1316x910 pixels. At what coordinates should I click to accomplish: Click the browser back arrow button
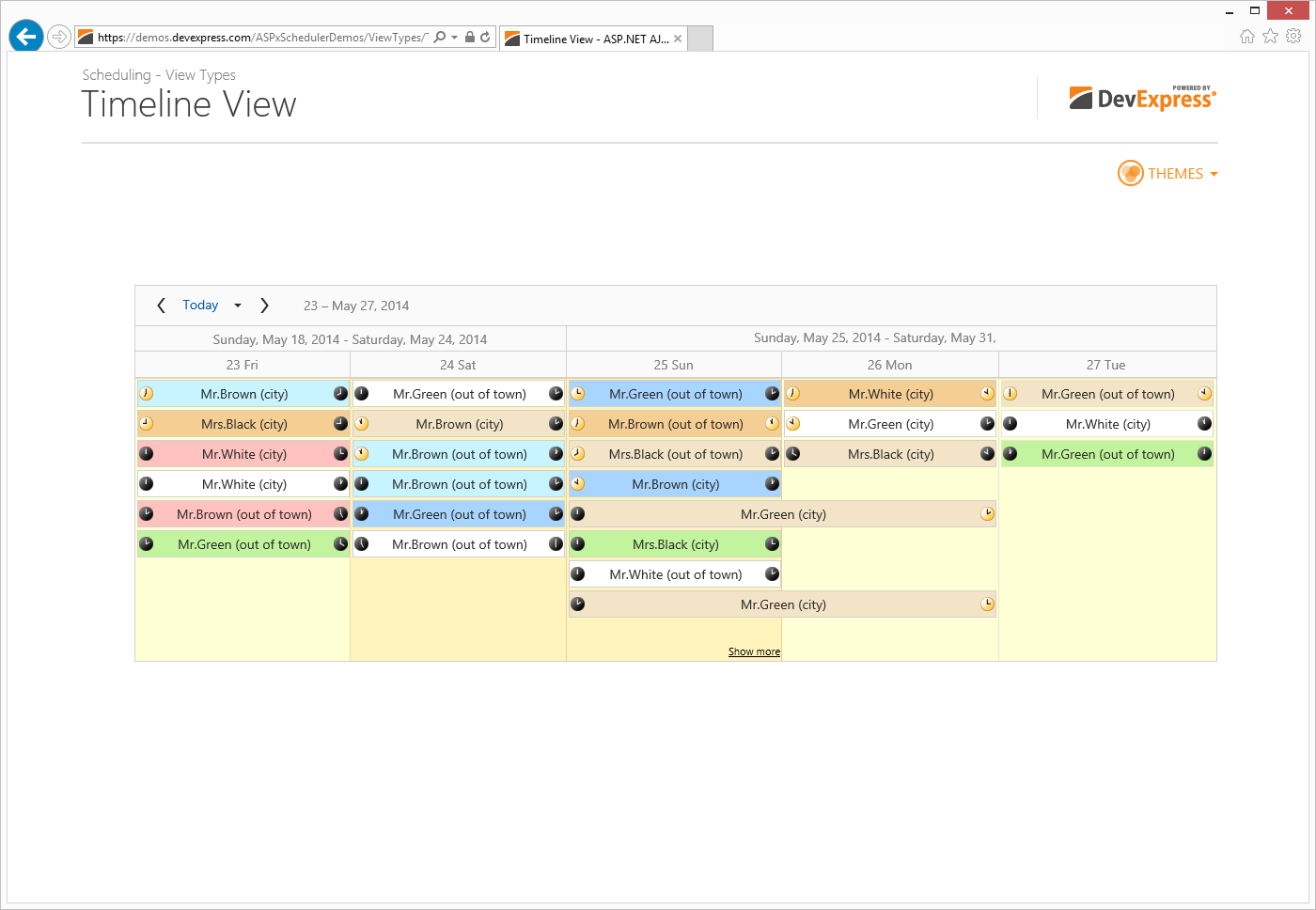click(26, 37)
